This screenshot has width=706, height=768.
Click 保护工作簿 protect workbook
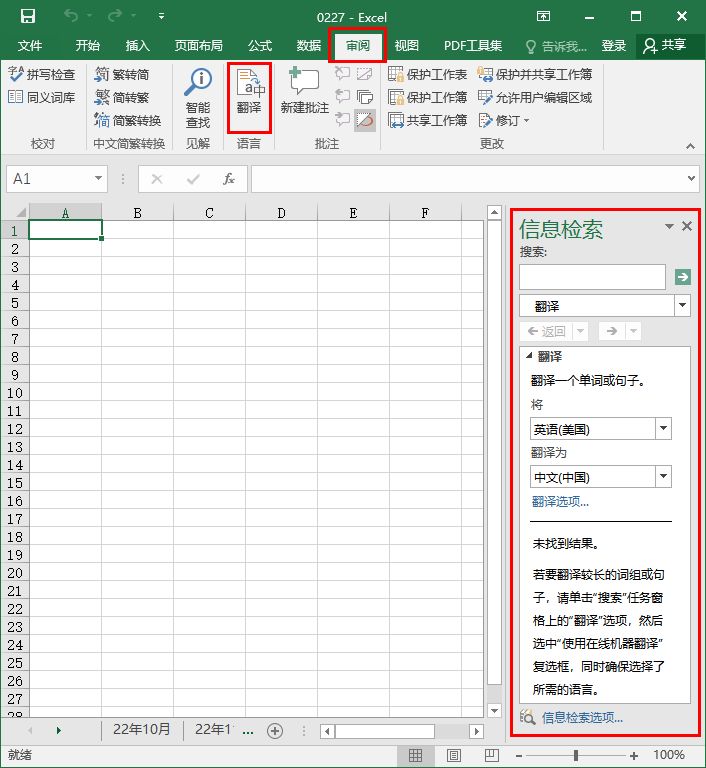click(x=427, y=97)
